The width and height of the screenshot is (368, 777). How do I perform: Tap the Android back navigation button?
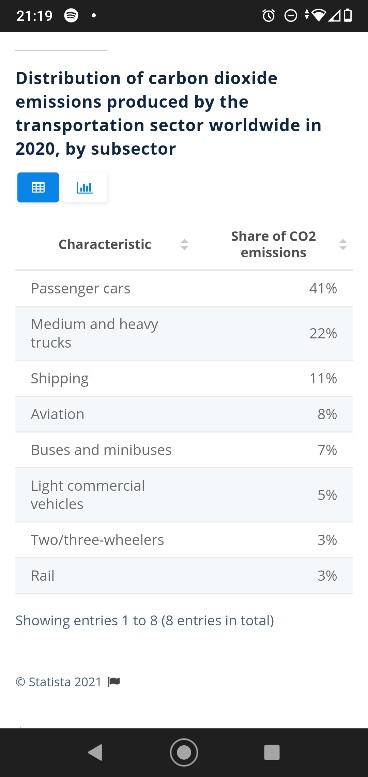click(95, 752)
